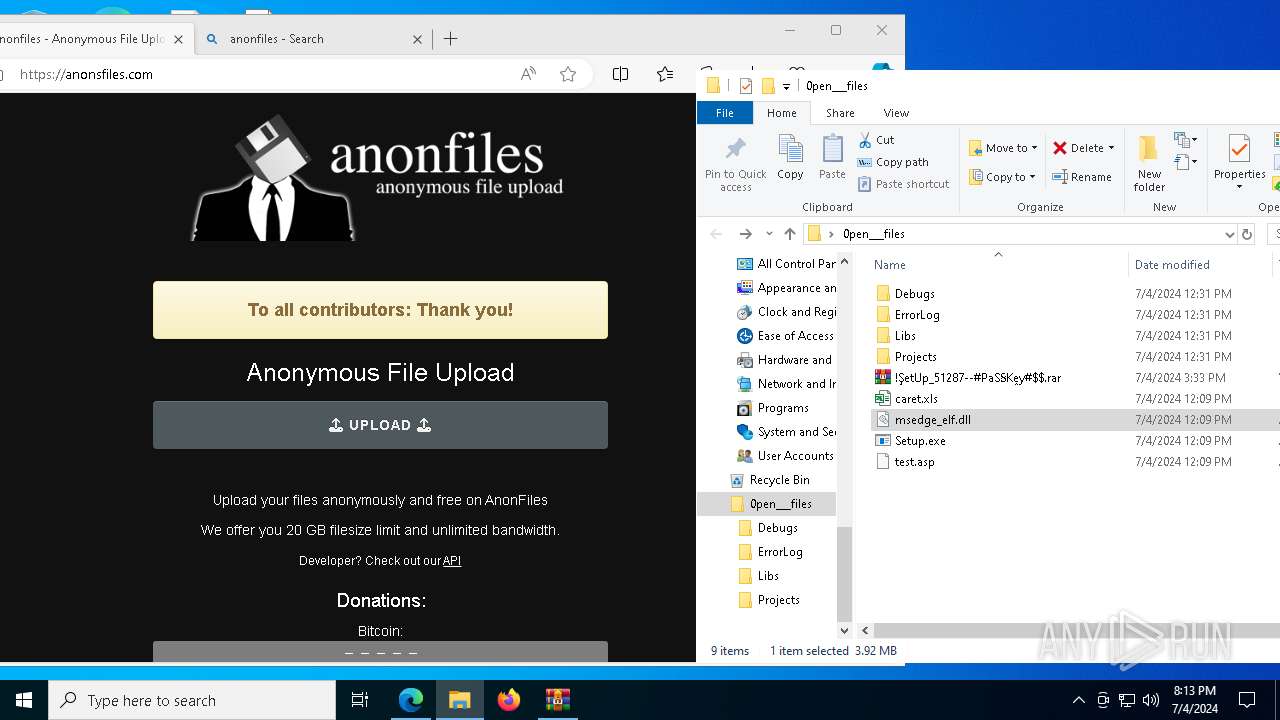Screen dimensions: 1280x720
Task: Select the Projects folder in file list
Action: click(915, 357)
